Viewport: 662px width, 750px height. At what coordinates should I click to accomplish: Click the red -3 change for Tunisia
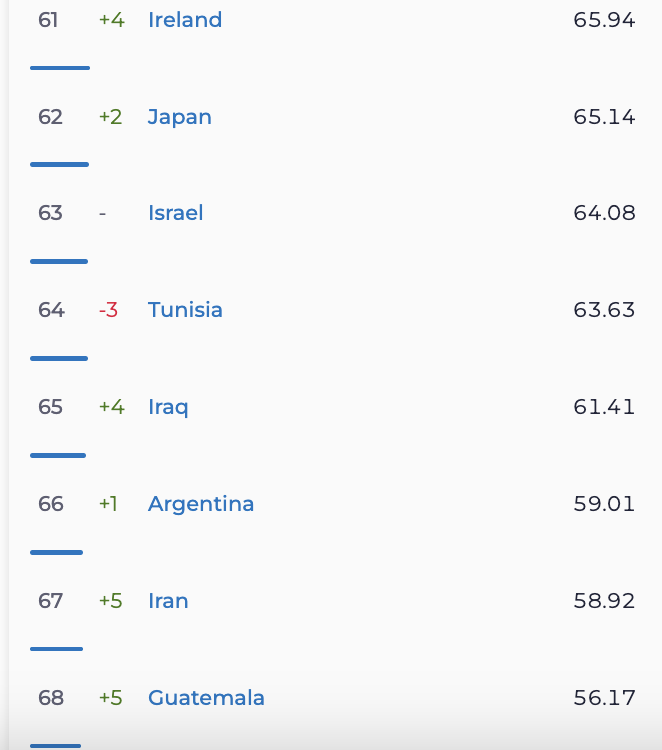[108, 310]
